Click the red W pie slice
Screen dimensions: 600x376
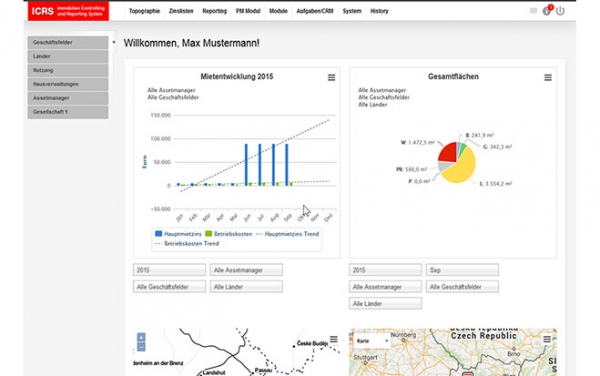(448, 152)
